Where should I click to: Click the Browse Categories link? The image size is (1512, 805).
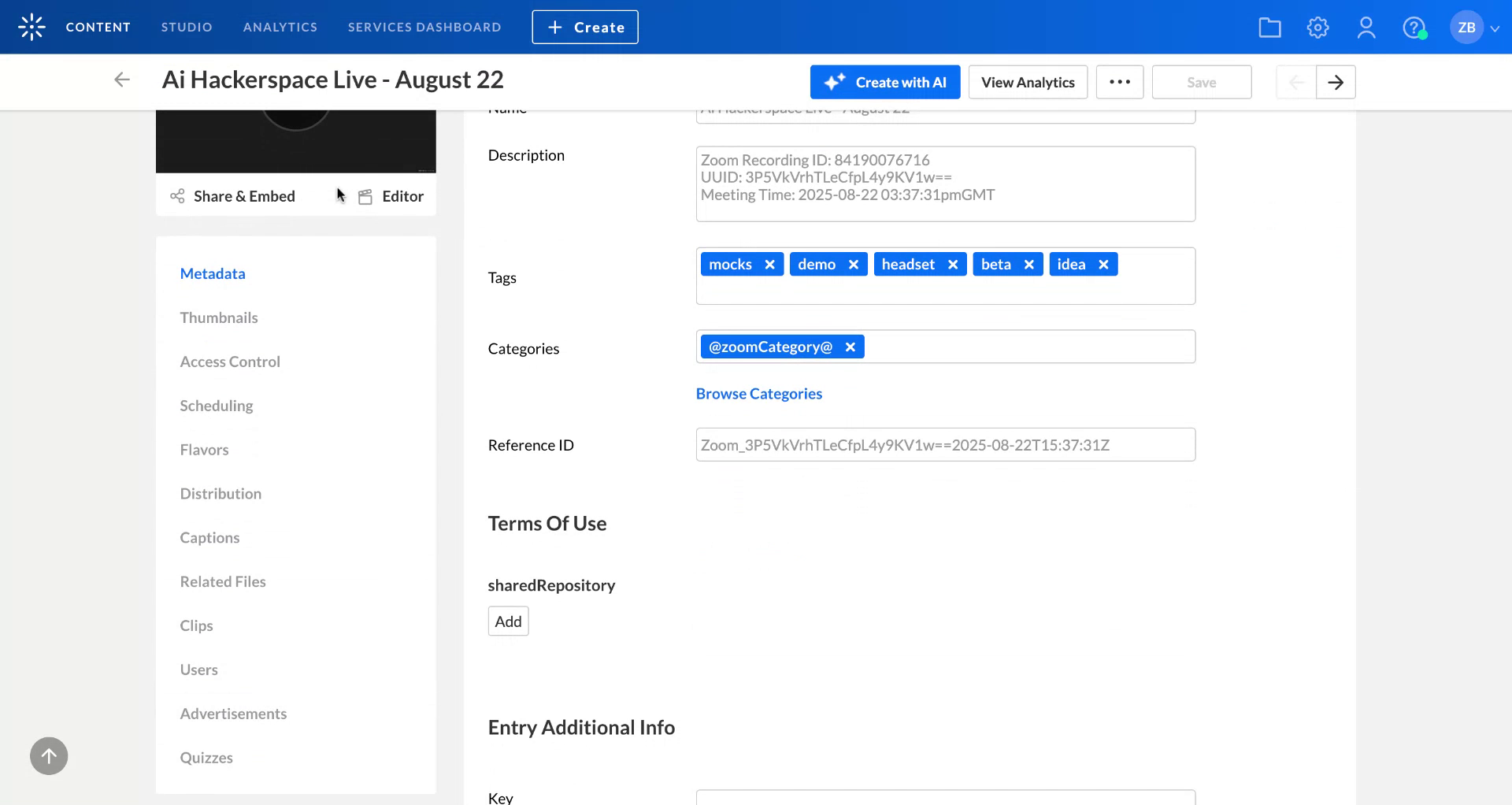click(758, 393)
